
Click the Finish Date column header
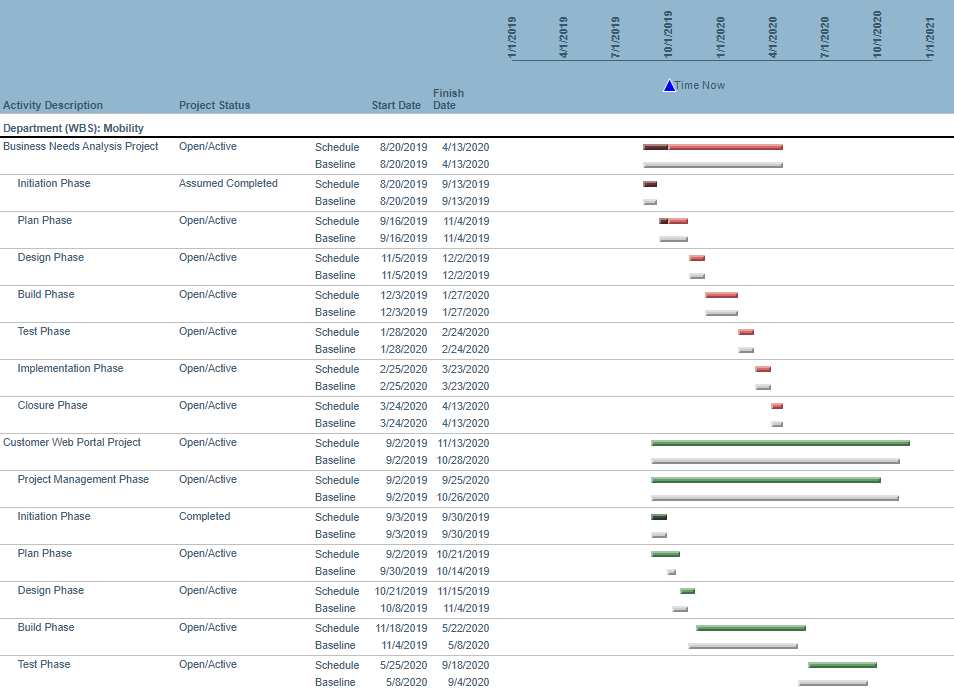(448, 99)
